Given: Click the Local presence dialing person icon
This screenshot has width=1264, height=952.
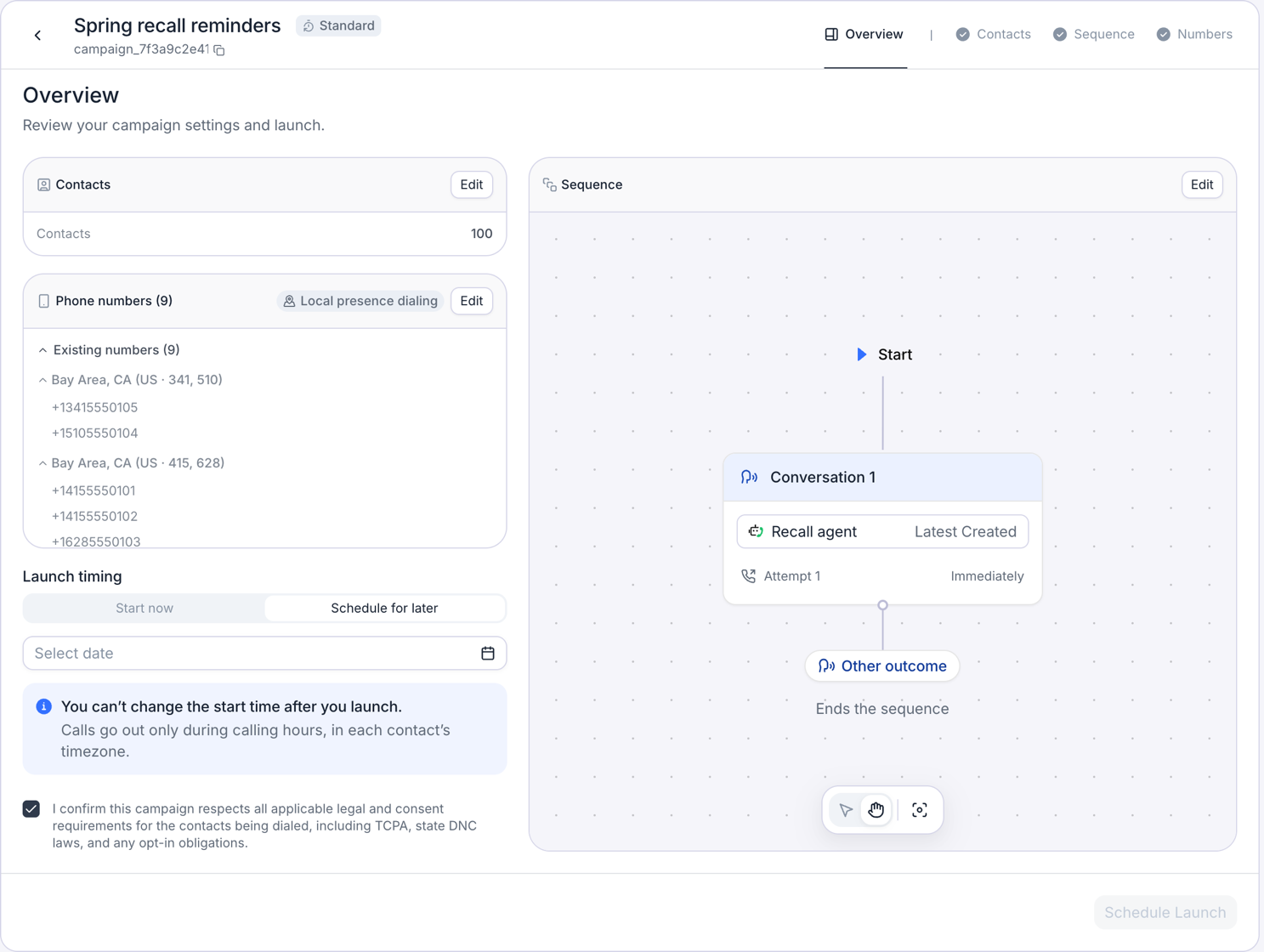Looking at the screenshot, I should coord(289,301).
